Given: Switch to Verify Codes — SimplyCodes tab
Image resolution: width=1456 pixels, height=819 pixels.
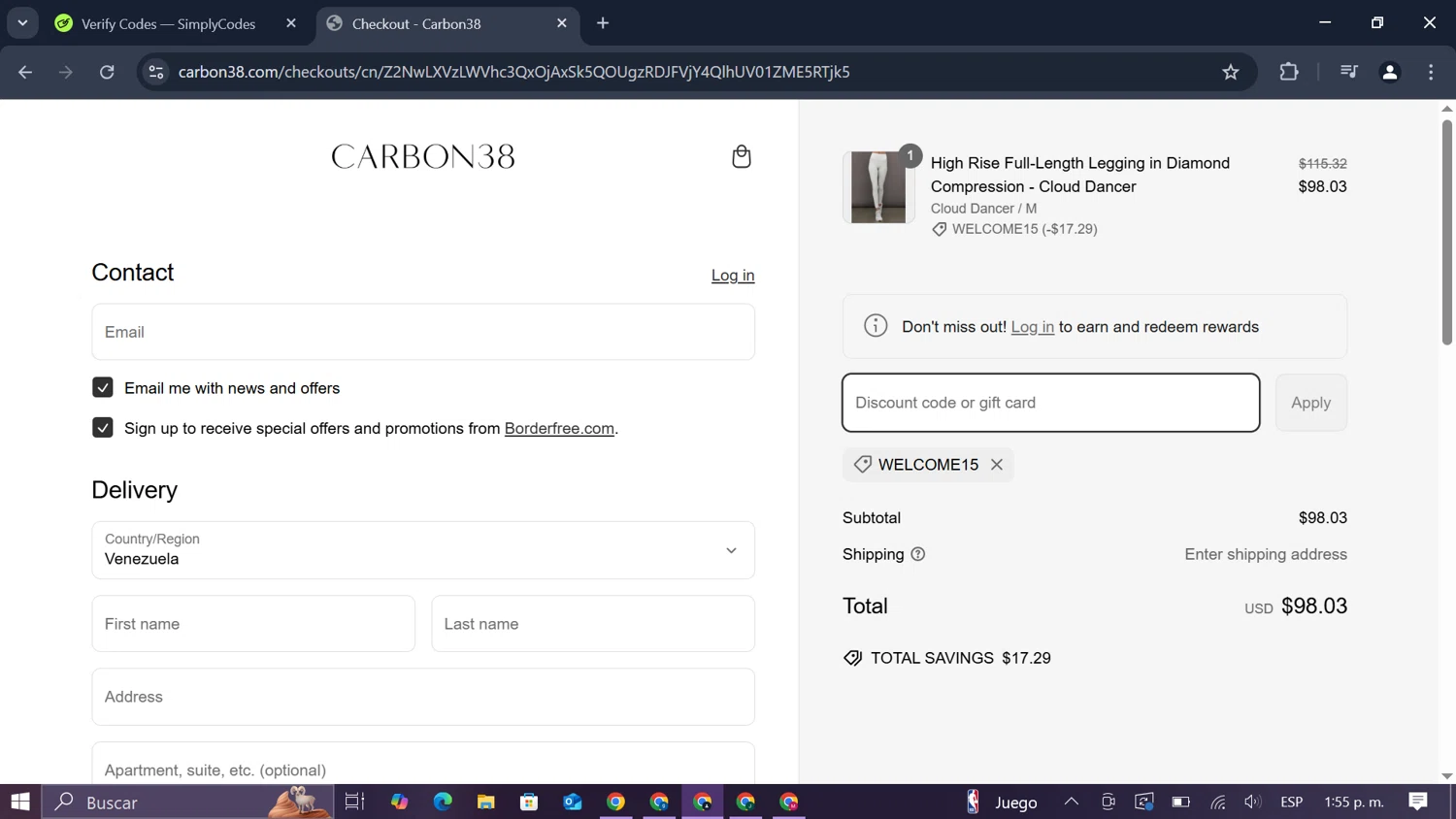Looking at the screenshot, I should [177, 23].
